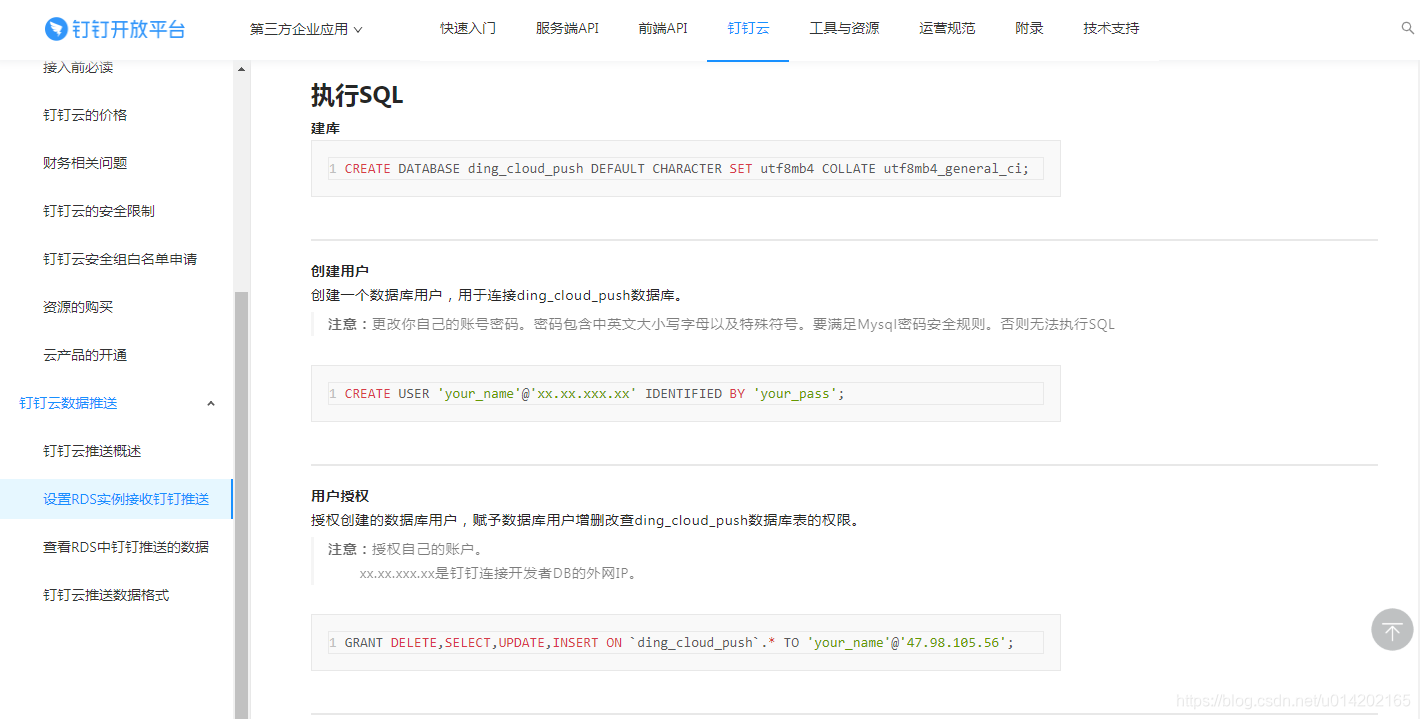This screenshot has height=719, width=1420.
Task: Click the CREATE DATABASE code line
Action: (x=686, y=169)
